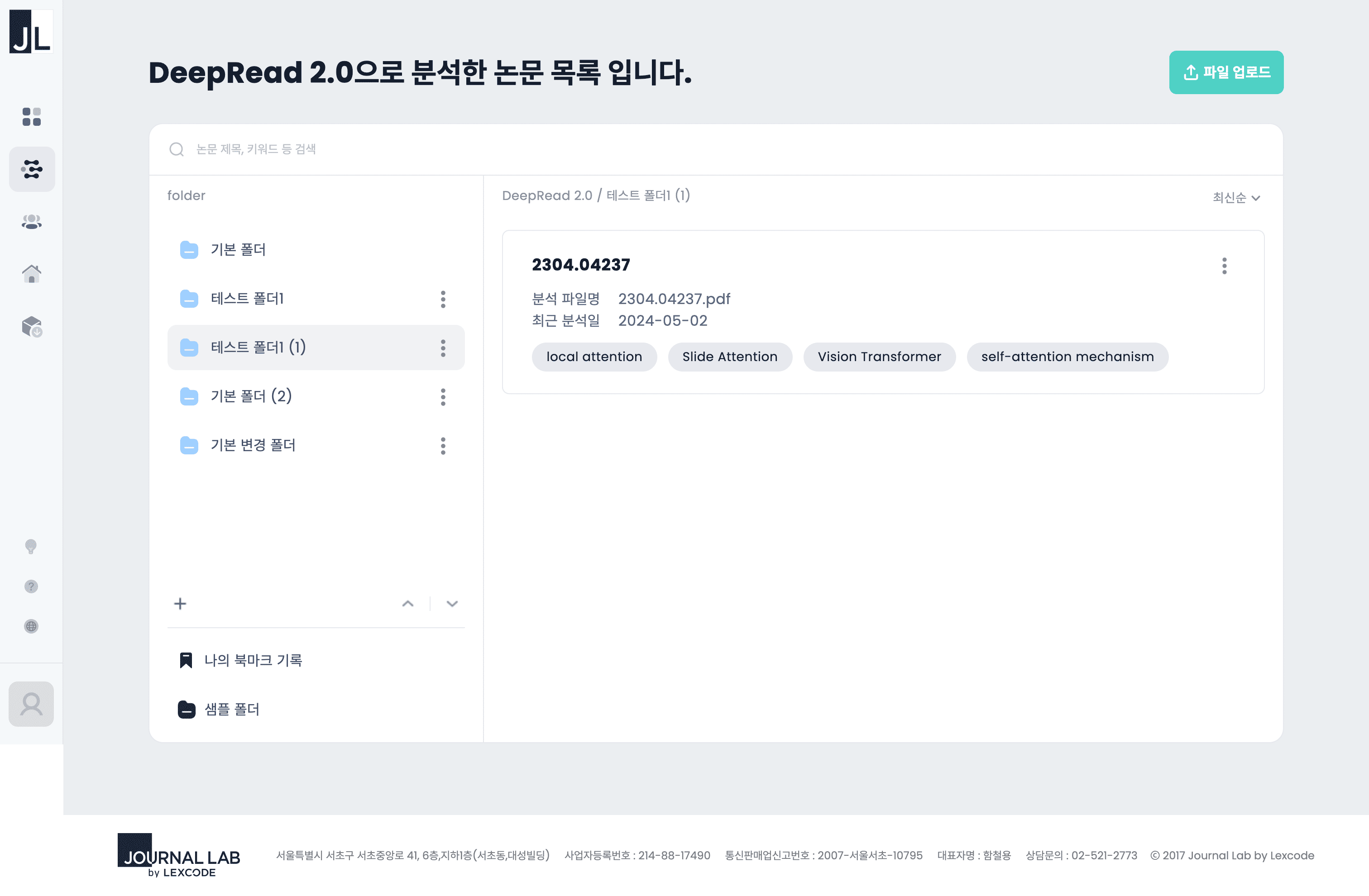
Task: Select the DeepRead analysis icon in sidebar
Action: click(32, 168)
